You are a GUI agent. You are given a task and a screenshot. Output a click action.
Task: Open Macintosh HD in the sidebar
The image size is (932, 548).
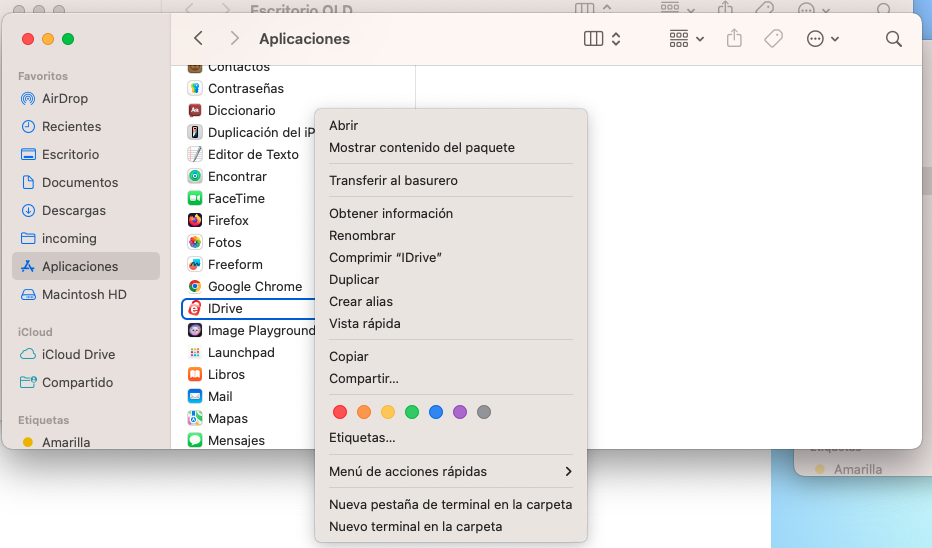pos(86,294)
